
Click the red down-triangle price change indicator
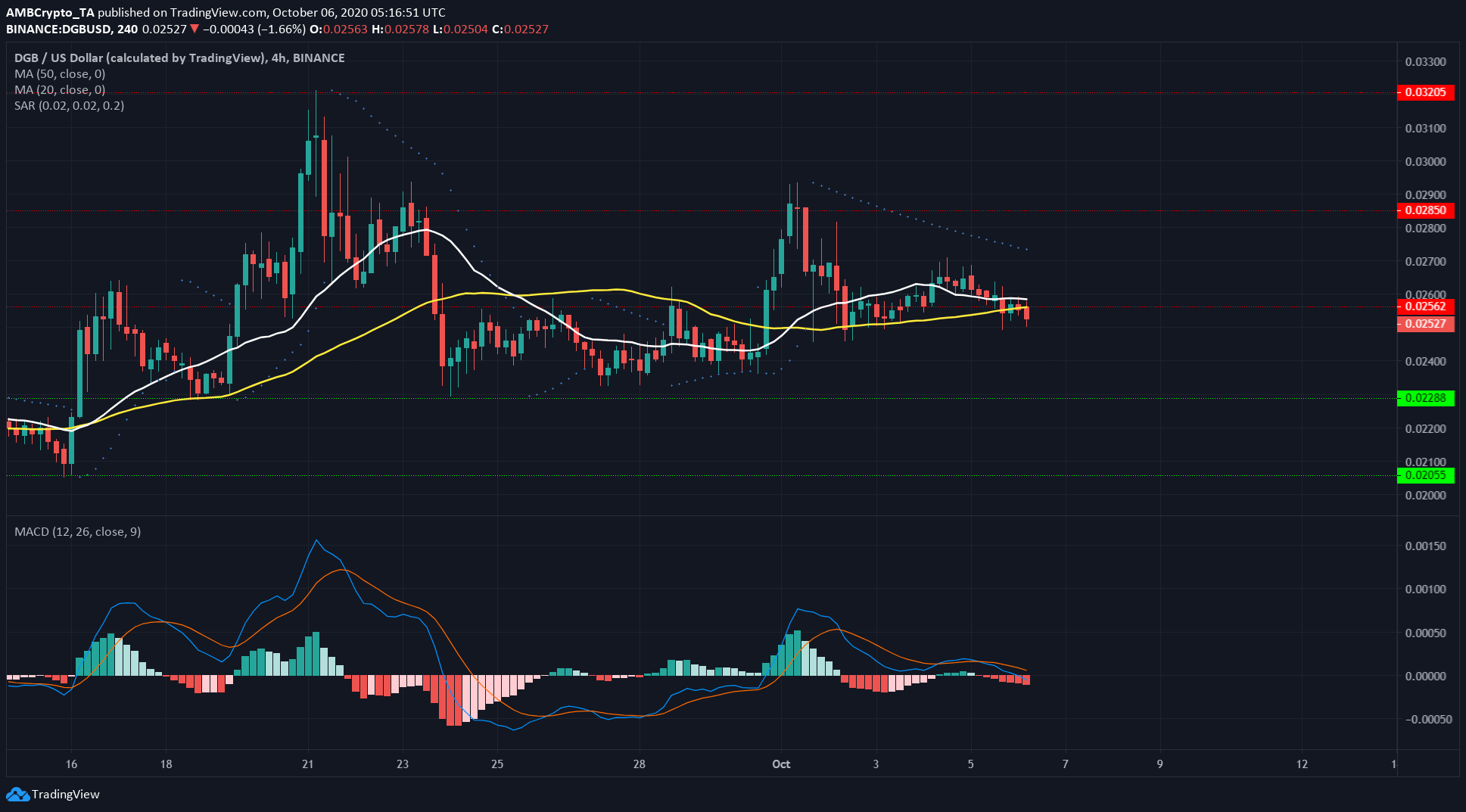pyautogui.click(x=195, y=29)
